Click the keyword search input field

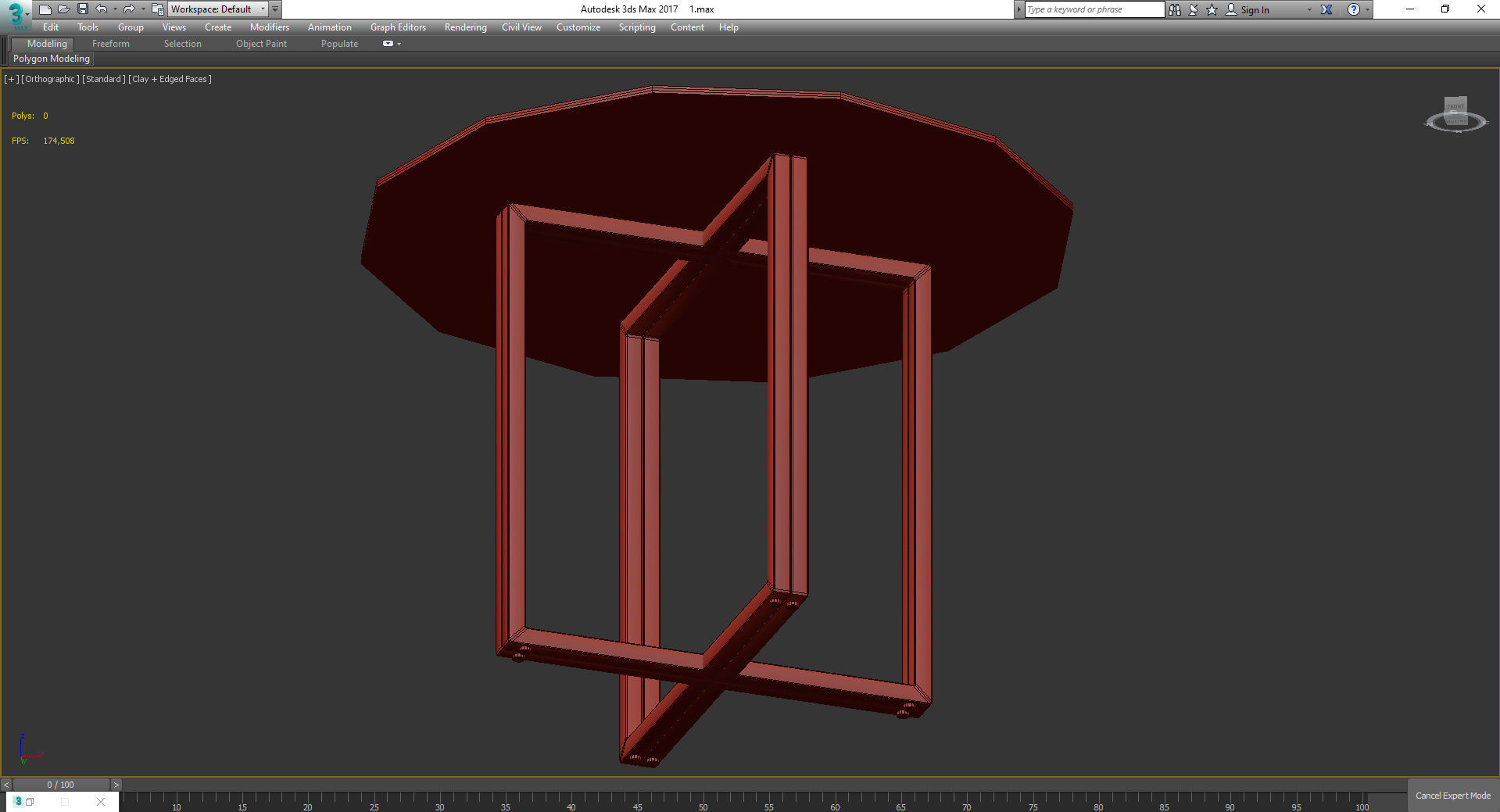[x=1094, y=9]
